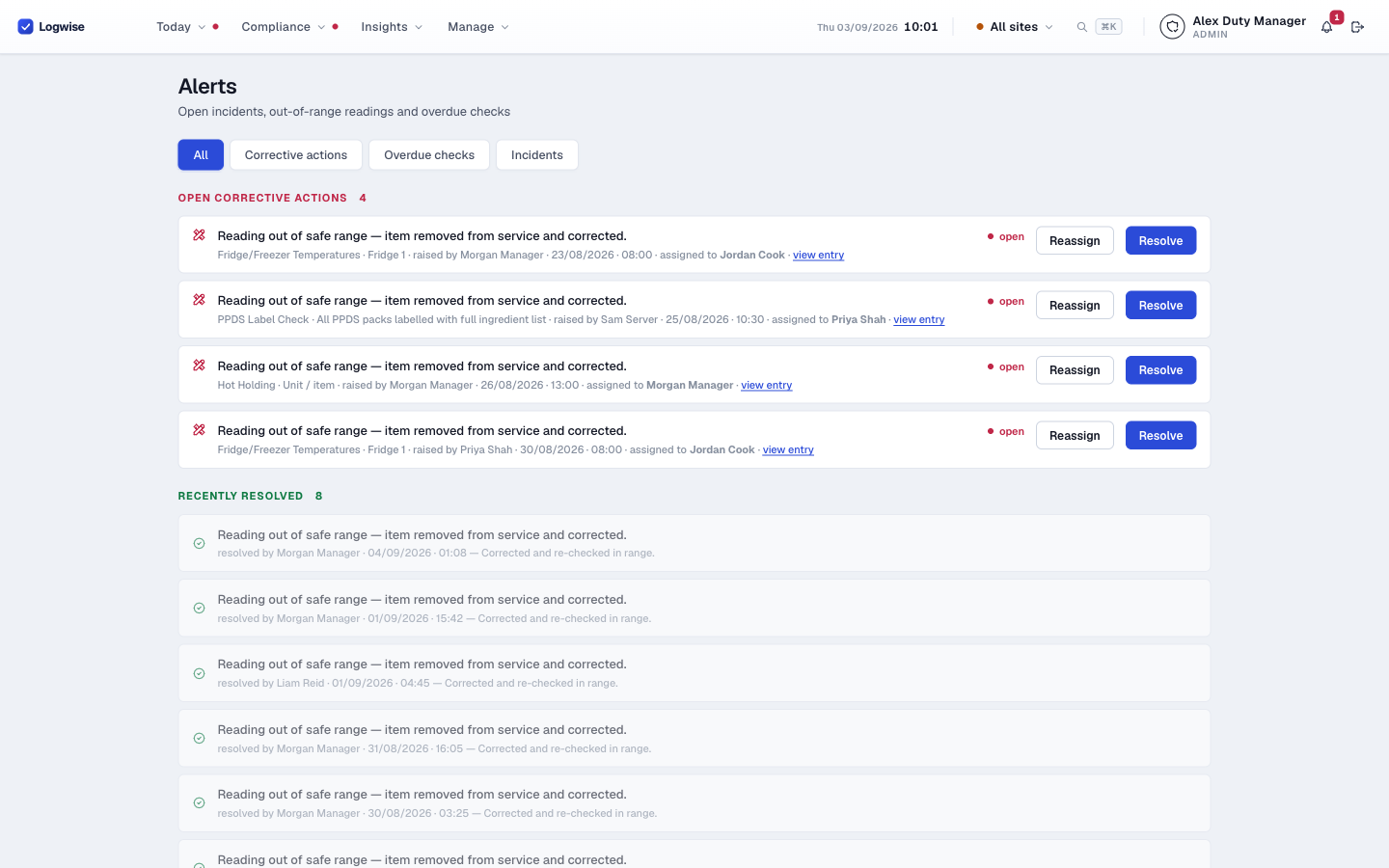
Task: Click the resolved check icon for Liam Reid entry
Action: tap(199, 673)
